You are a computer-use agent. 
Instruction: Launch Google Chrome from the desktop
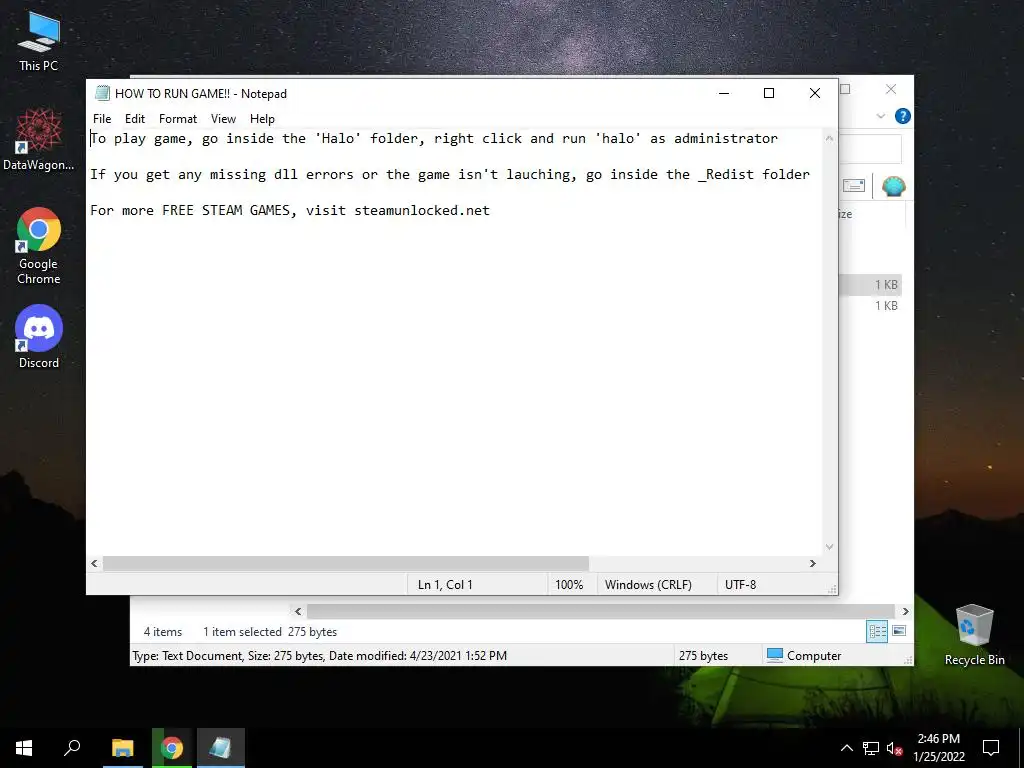coord(39,246)
